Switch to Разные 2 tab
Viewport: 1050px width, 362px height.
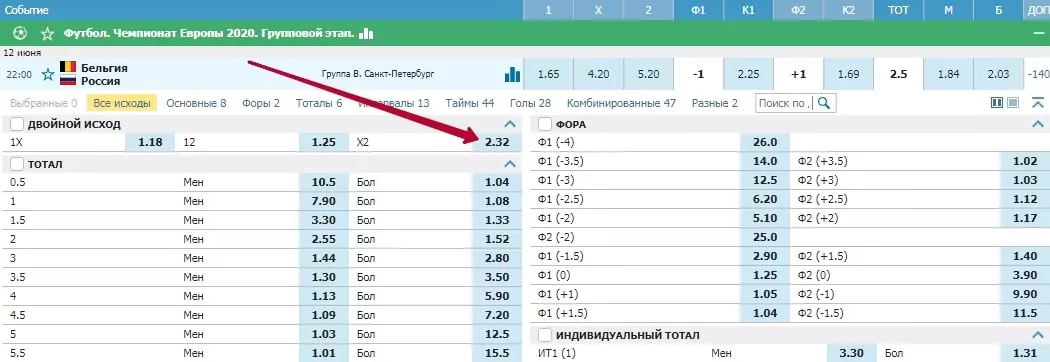pos(715,103)
